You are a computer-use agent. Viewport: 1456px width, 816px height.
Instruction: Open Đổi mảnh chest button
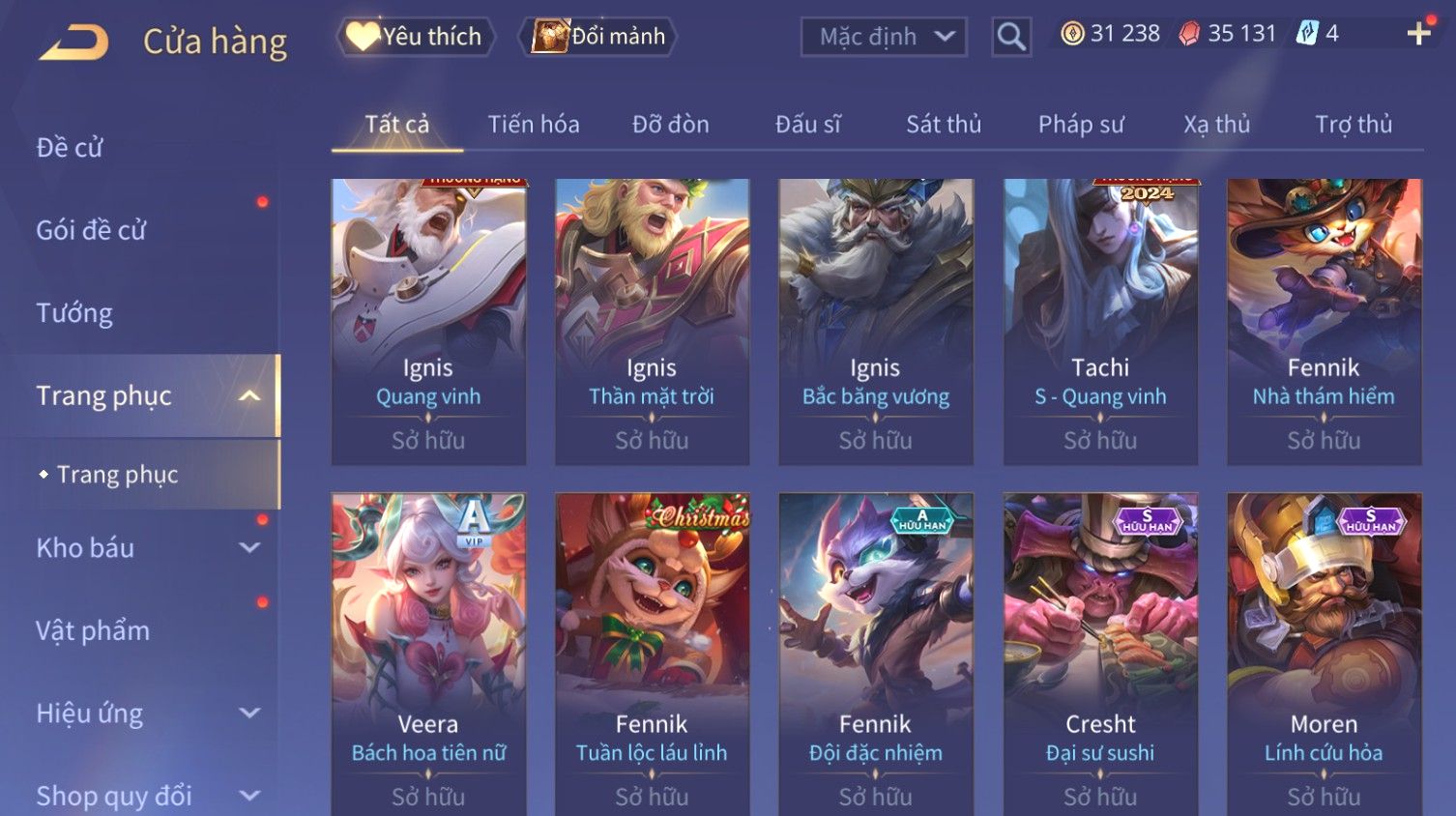[597, 37]
